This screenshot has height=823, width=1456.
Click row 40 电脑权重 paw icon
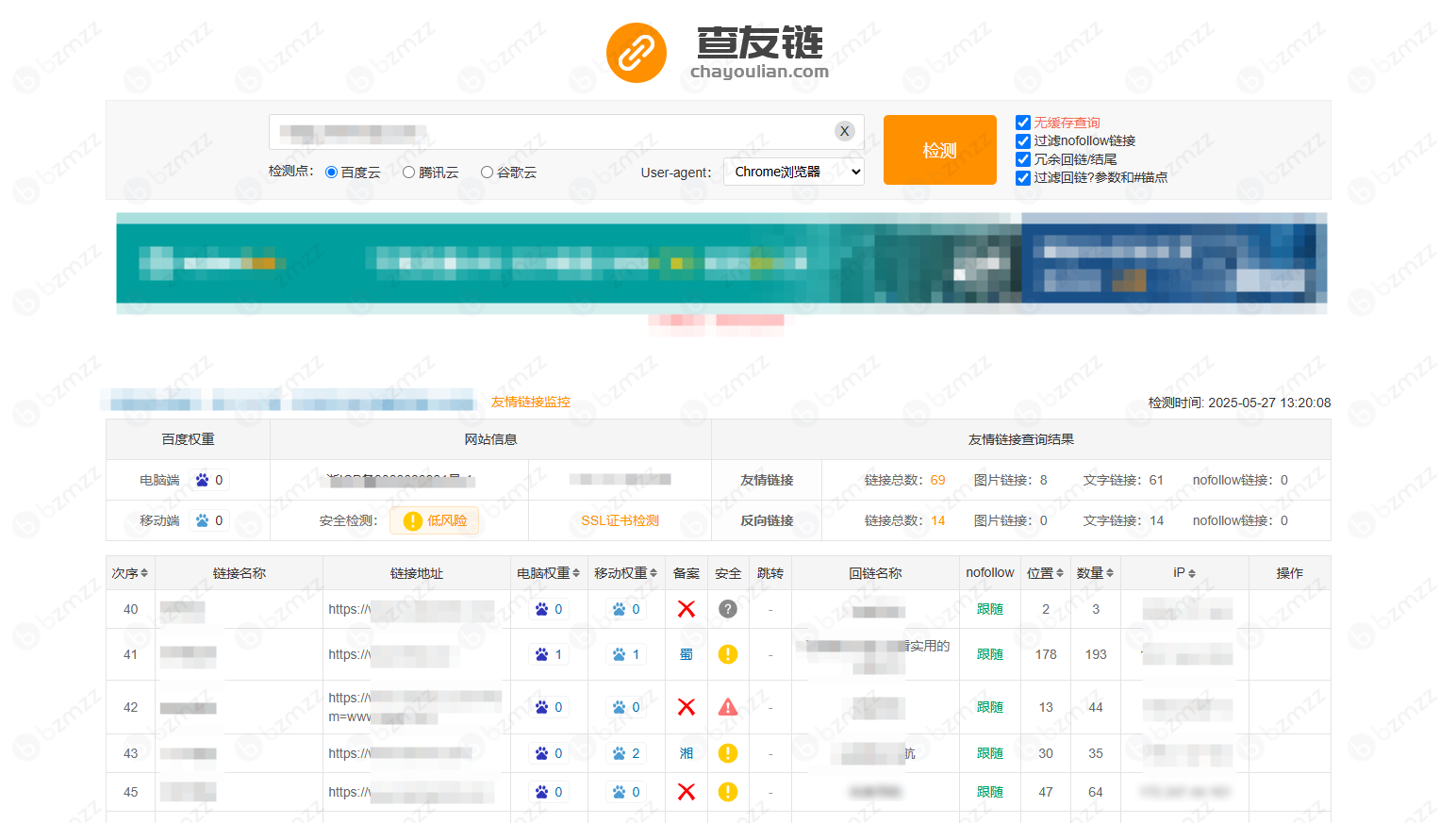[541, 609]
